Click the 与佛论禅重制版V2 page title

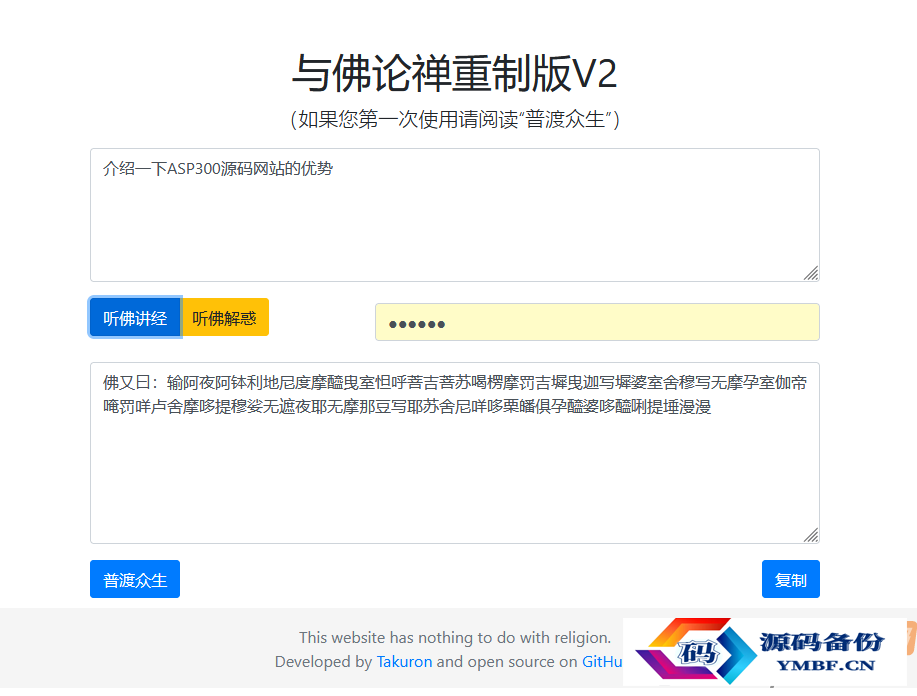pos(455,74)
